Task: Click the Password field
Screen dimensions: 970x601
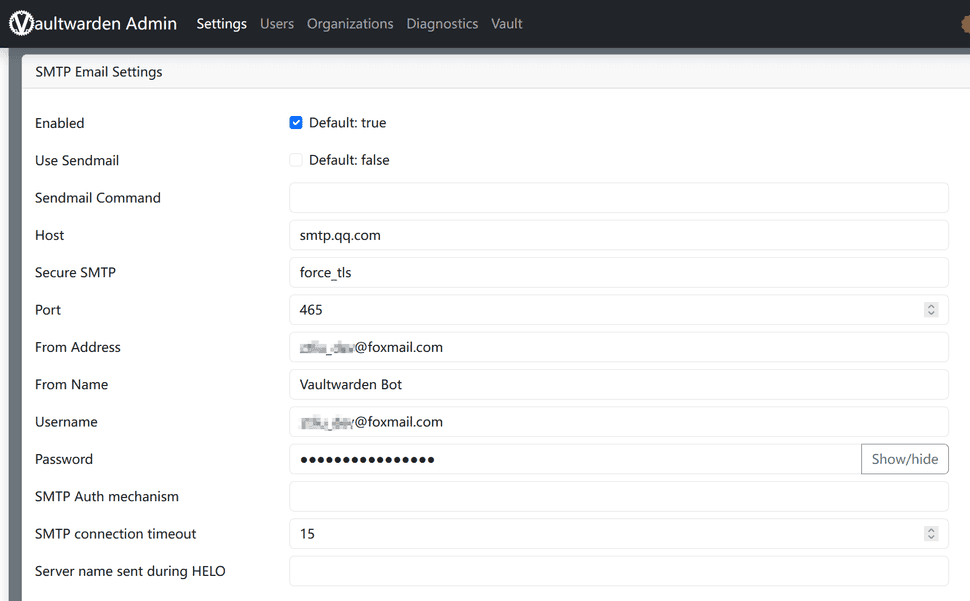Action: [x=575, y=459]
